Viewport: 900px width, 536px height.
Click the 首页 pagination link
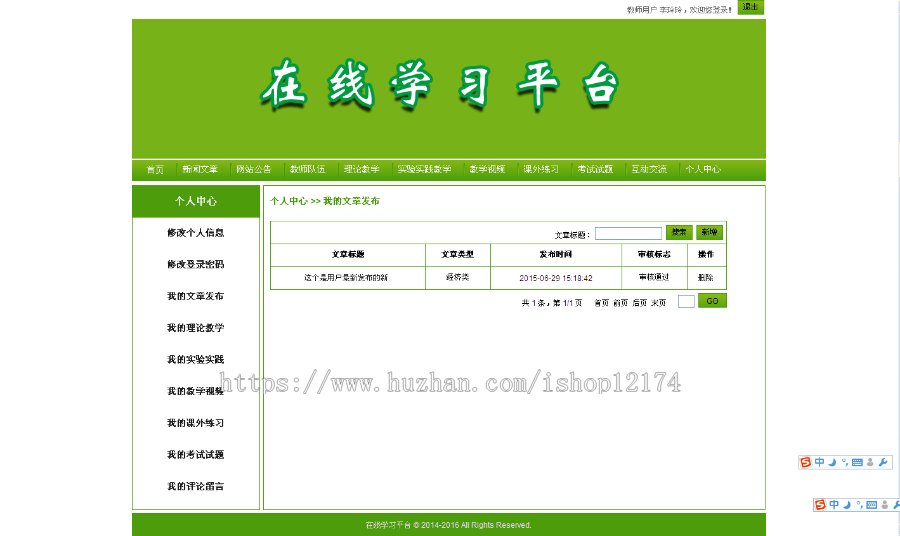pyautogui.click(x=602, y=303)
